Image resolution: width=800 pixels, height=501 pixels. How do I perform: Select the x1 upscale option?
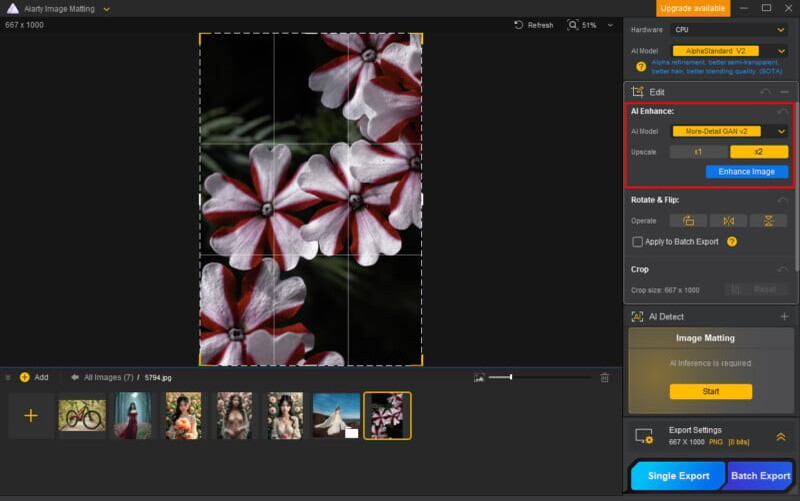tap(698, 152)
